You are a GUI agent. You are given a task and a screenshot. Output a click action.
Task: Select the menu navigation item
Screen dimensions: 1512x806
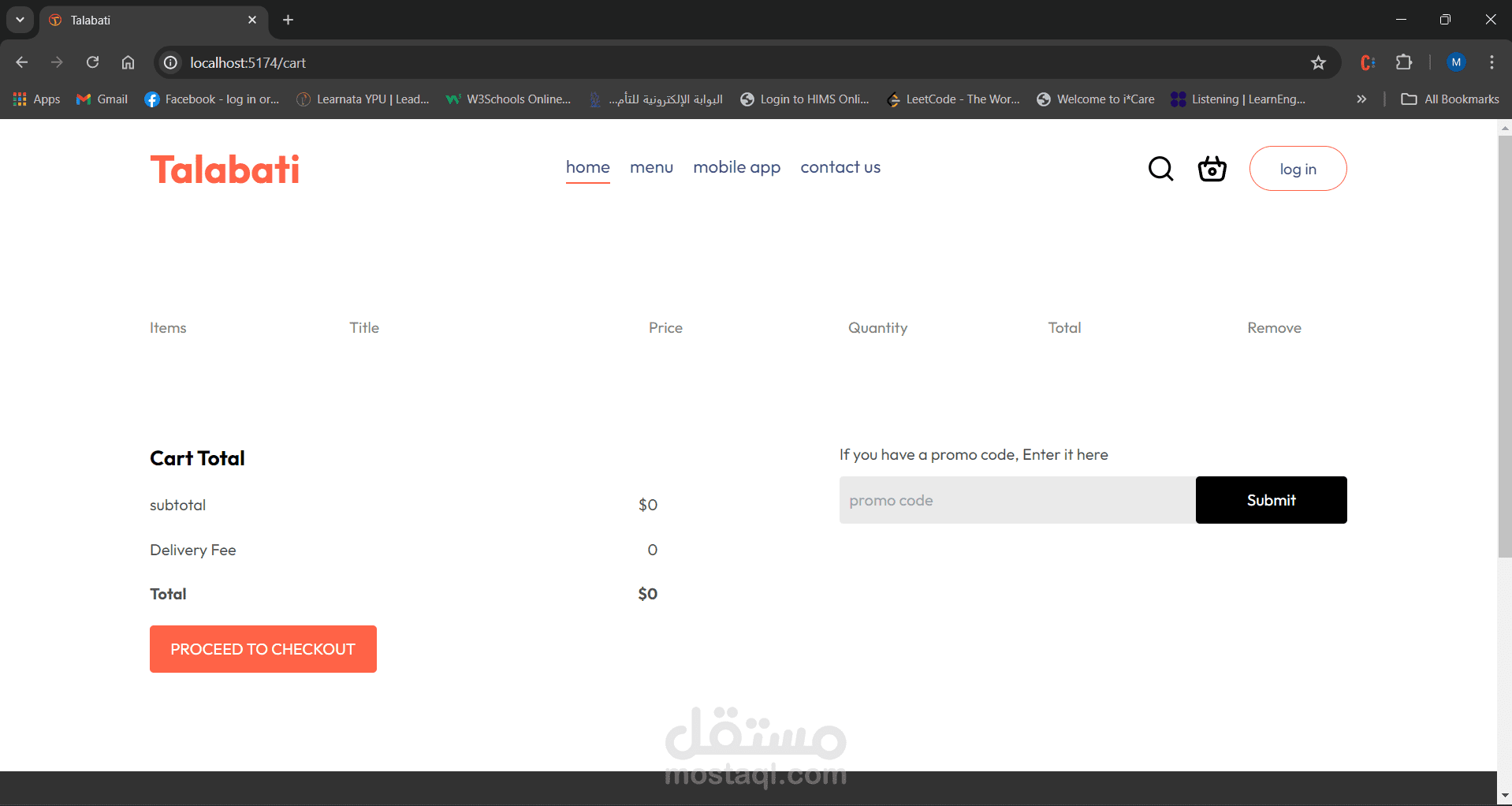[651, 167]
